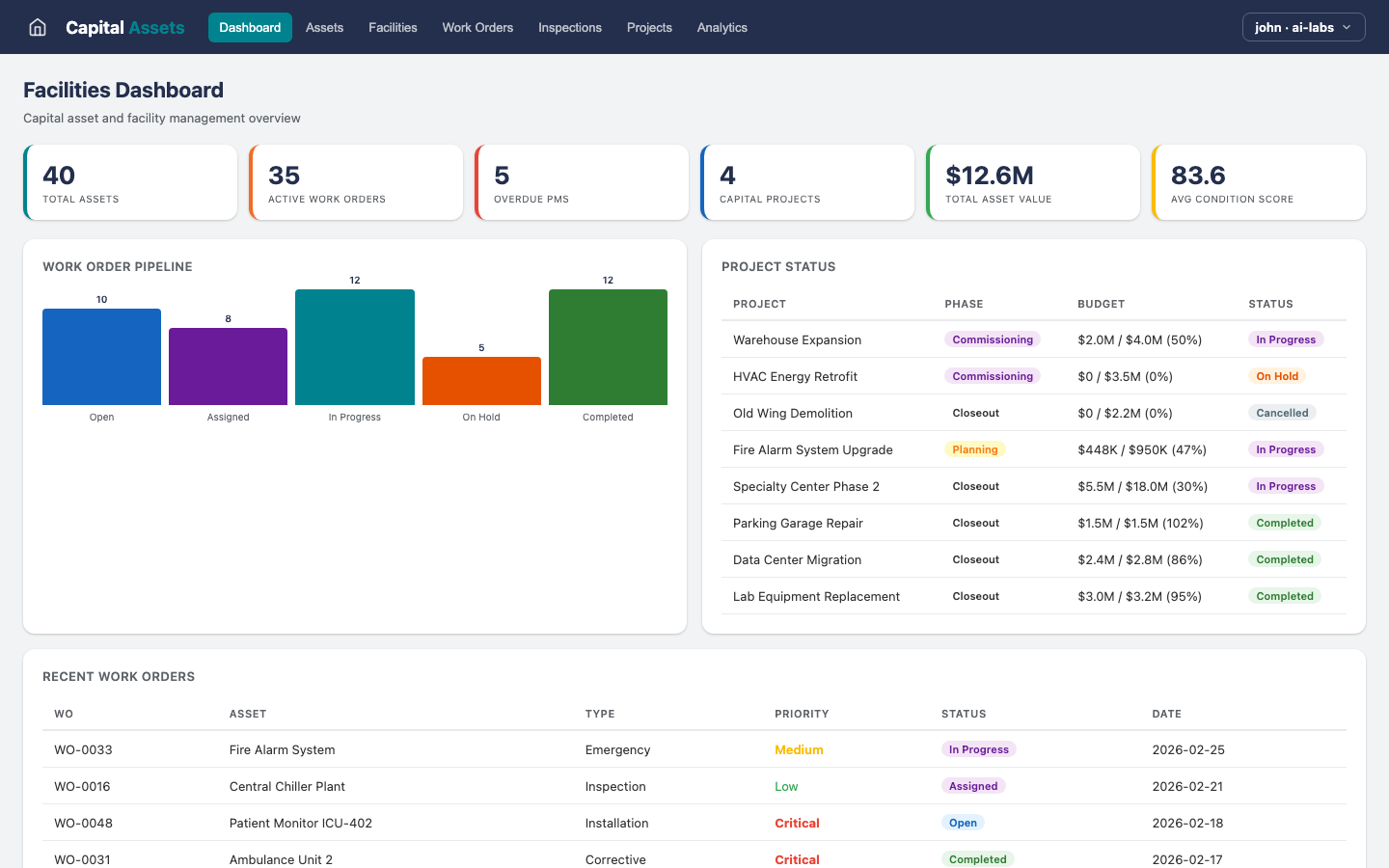Navigate to Work Orders
Image resolution: width=1389 pixels, height=868 pixels.
coord(477,27)
